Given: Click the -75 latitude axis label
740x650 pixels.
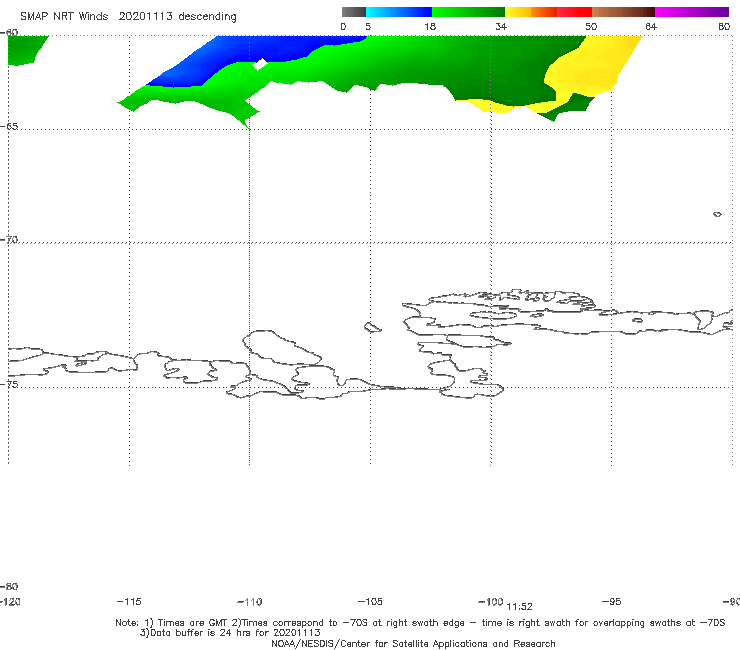Looking at the screenshot, I should coord(9,384).
